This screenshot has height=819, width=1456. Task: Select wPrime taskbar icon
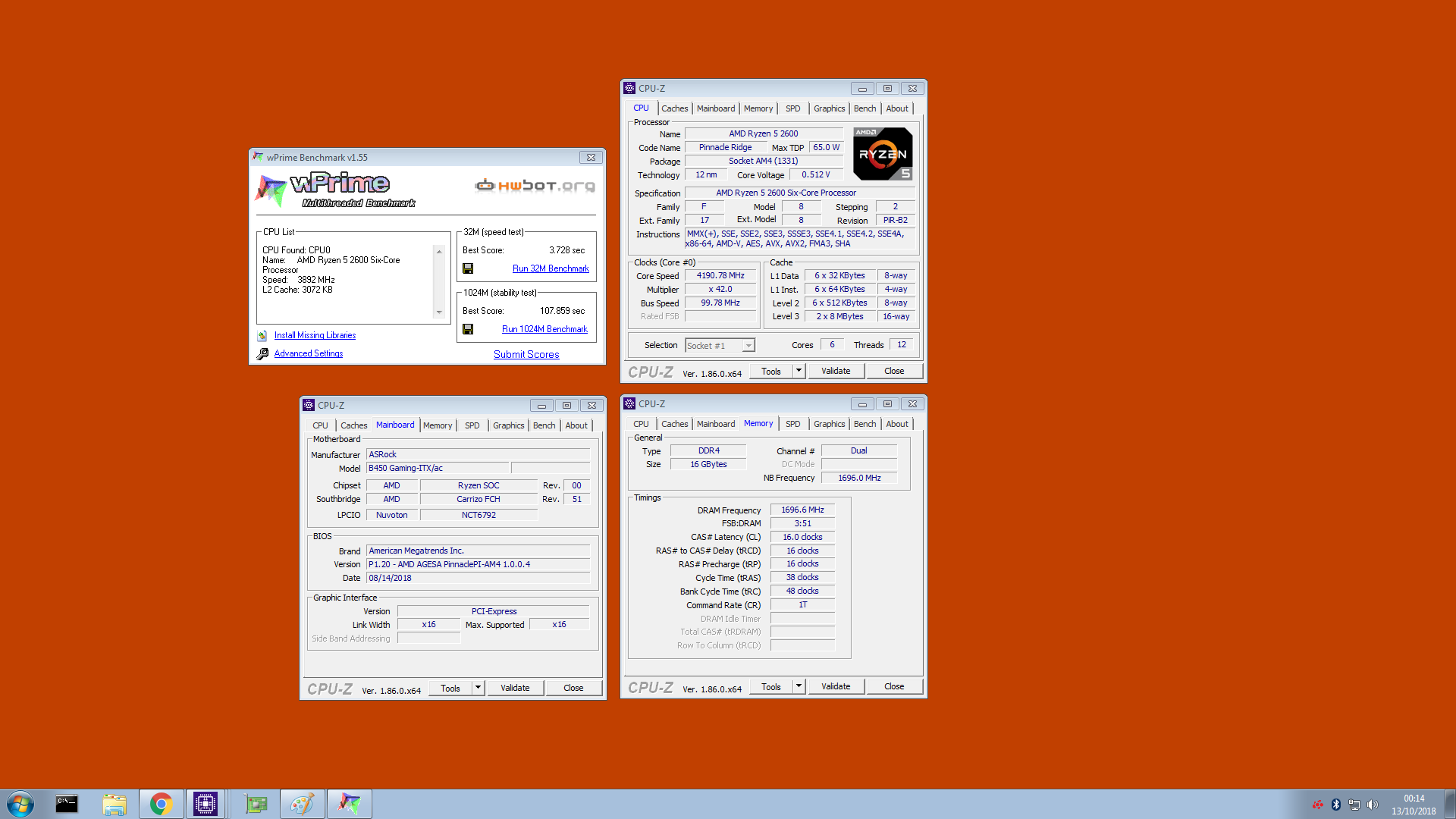pos(350,804)
